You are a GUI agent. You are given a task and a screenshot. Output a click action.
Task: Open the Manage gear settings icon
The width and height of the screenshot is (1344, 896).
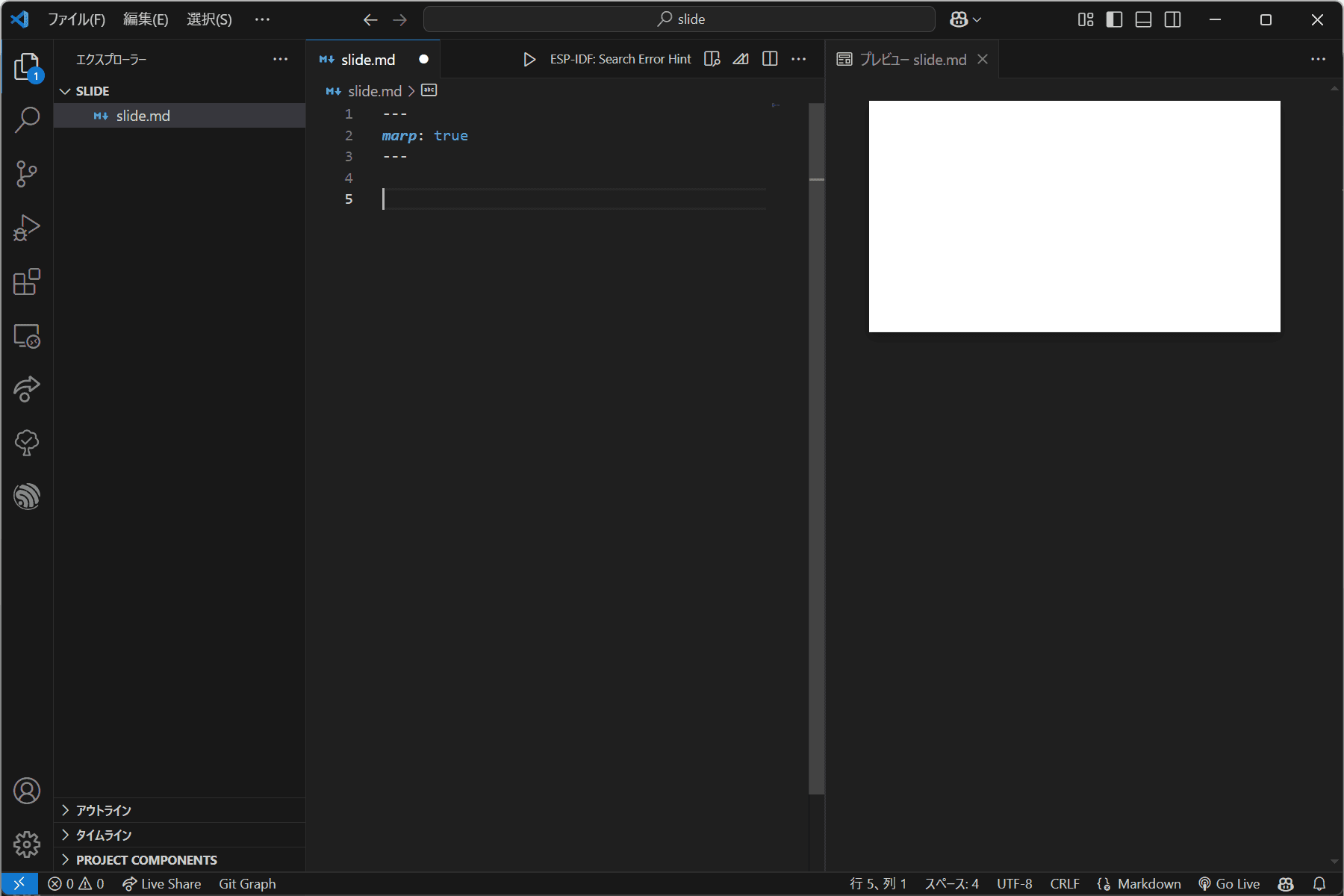tap(27, 844)
